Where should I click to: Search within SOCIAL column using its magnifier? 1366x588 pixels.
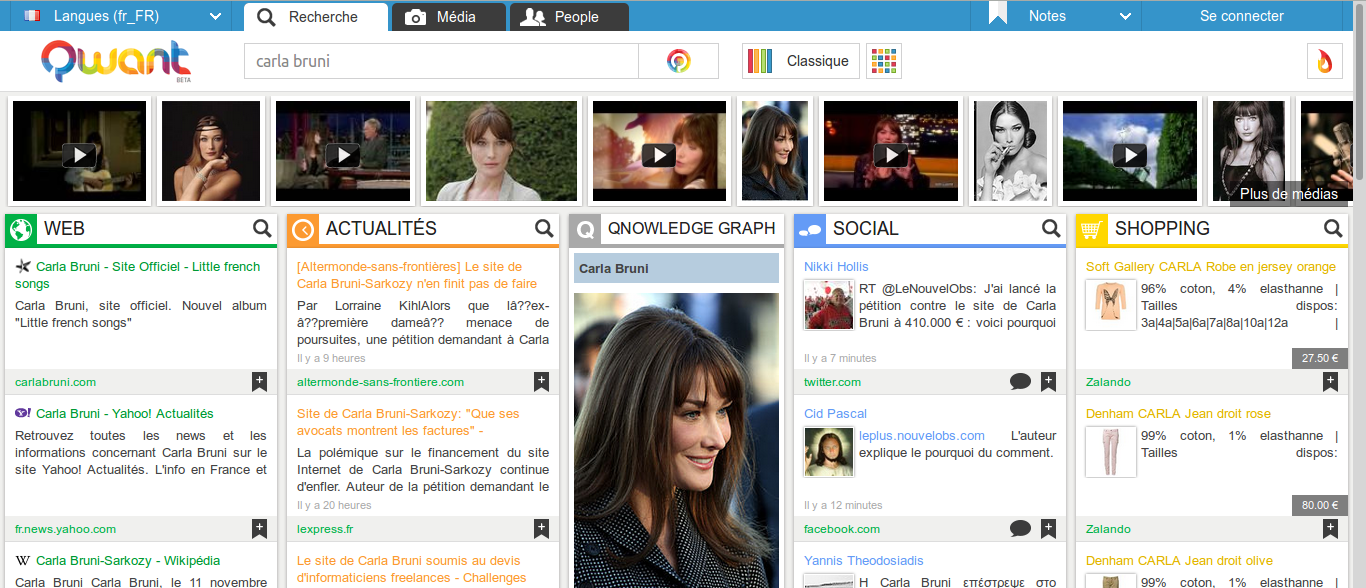coord(1051,228)
